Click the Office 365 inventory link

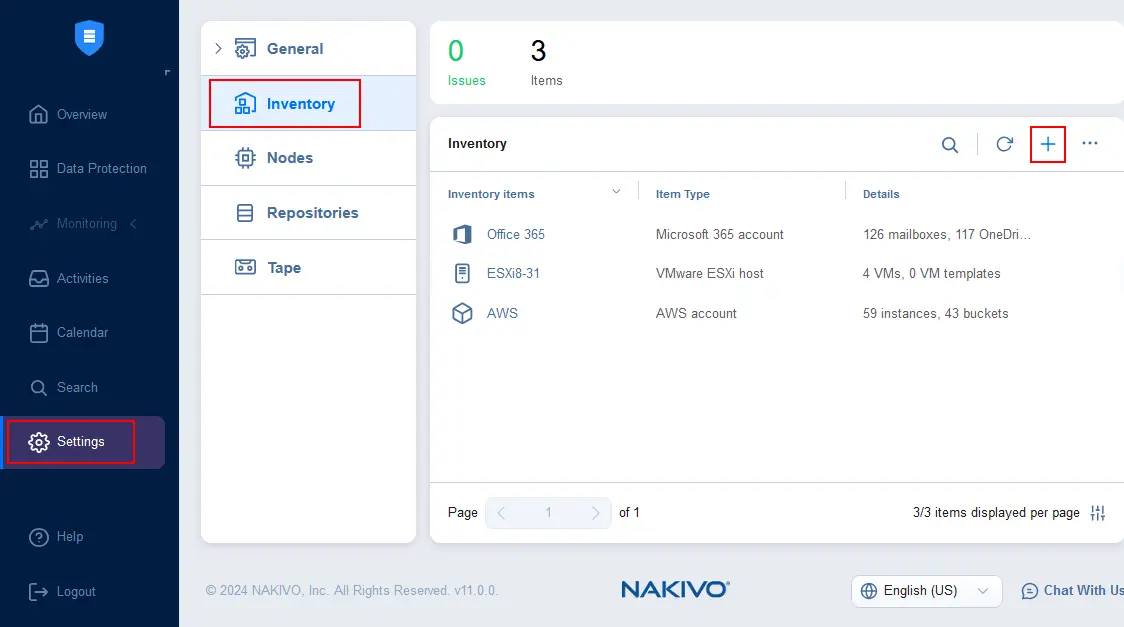[515, 234]
